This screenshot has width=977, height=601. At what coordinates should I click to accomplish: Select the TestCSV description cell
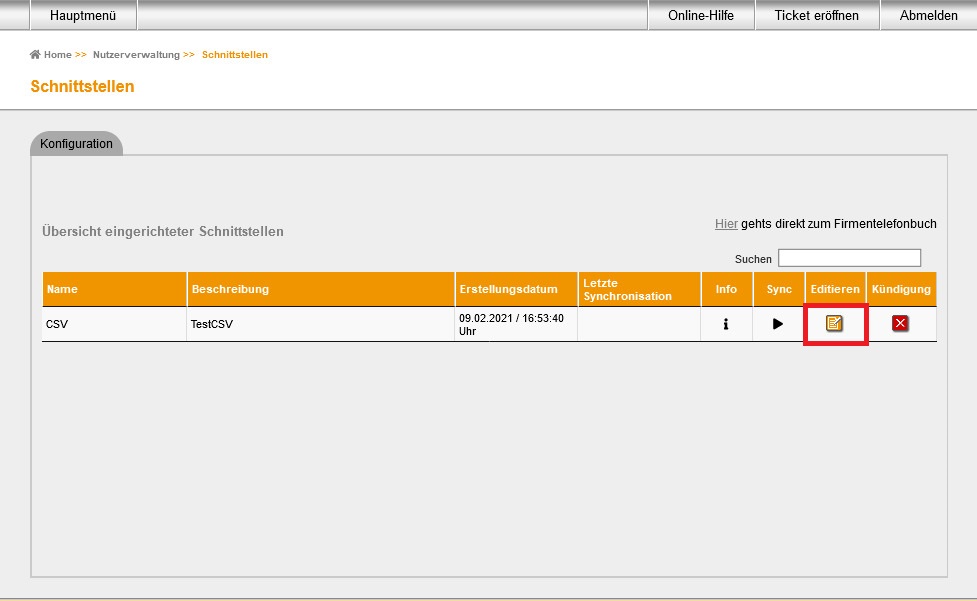321,324
